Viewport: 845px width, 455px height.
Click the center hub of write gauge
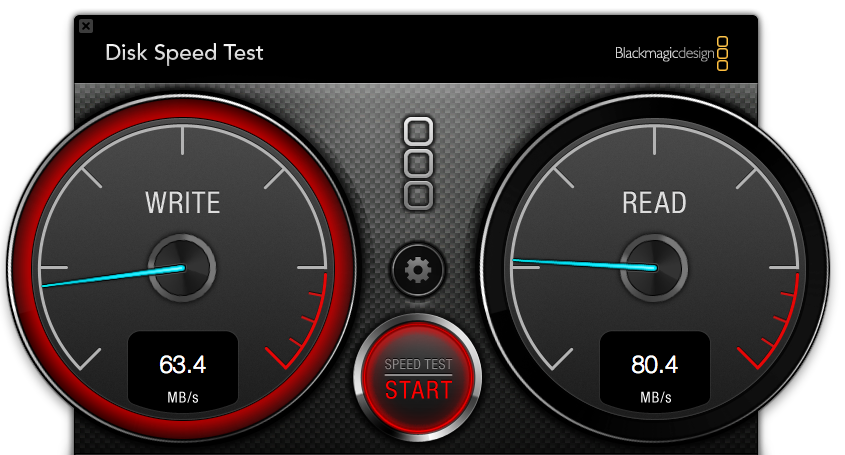tap(183, 268)
